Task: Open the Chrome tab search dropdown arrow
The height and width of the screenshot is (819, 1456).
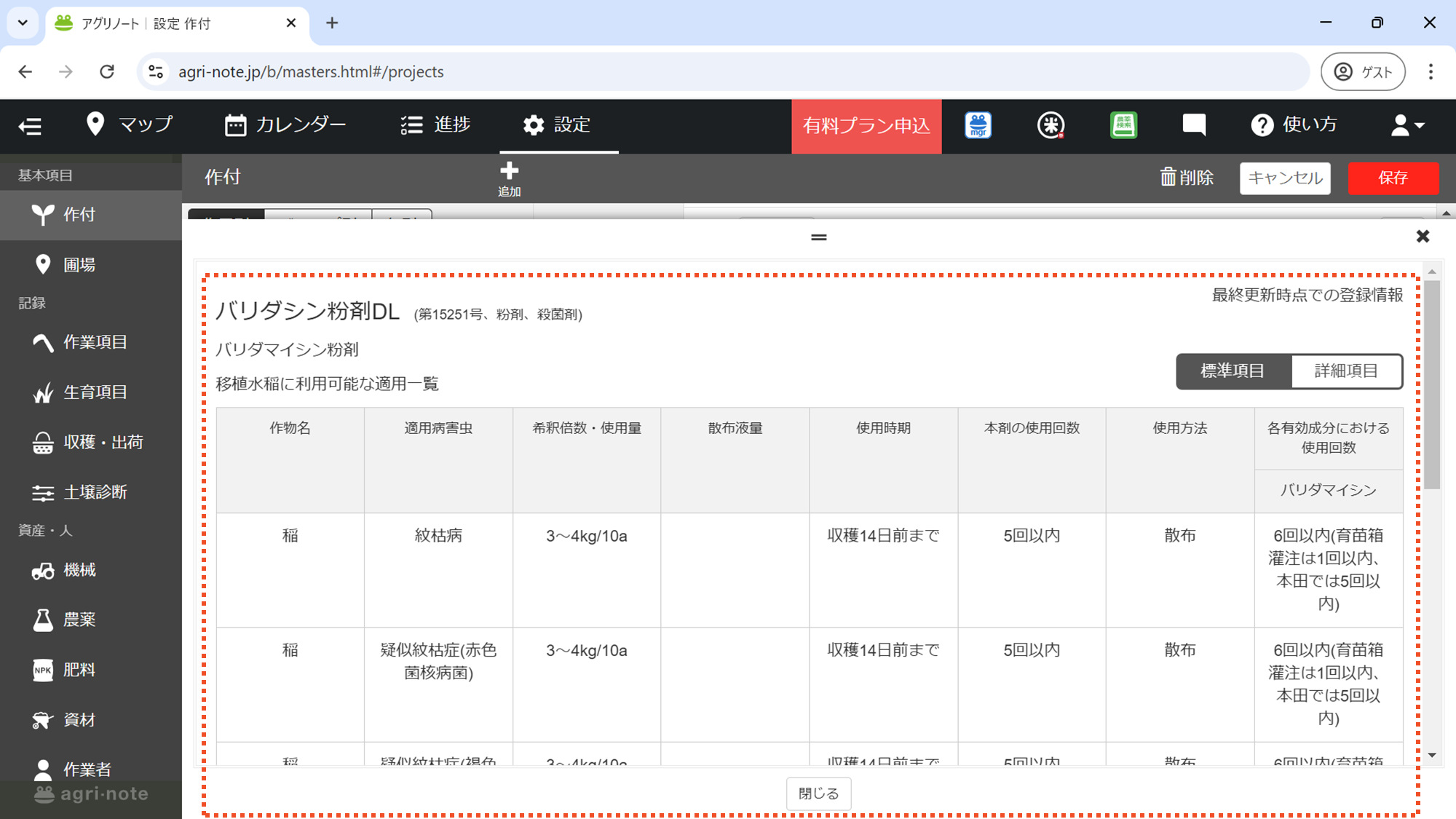Action: [x=23, y=23]
